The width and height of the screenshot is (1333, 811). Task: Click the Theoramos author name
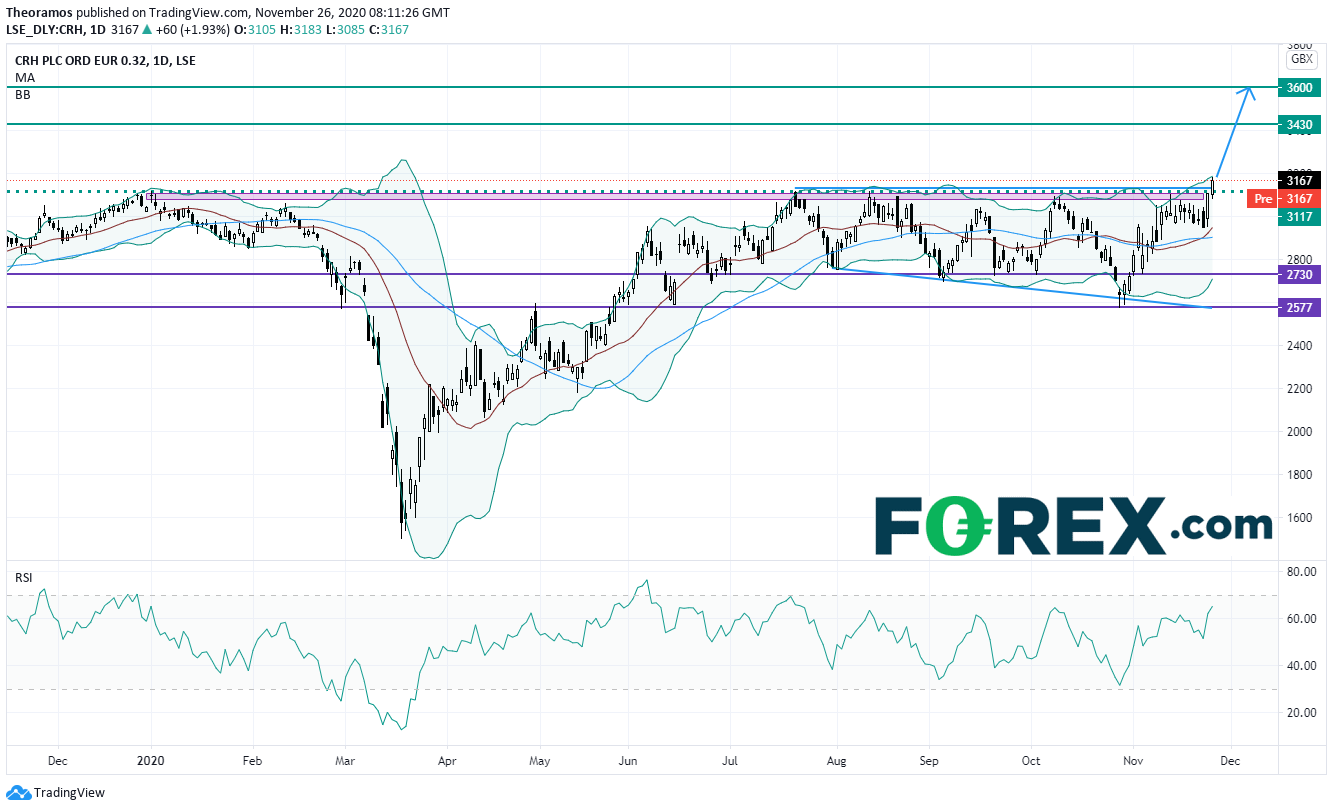tap(39, 13)
